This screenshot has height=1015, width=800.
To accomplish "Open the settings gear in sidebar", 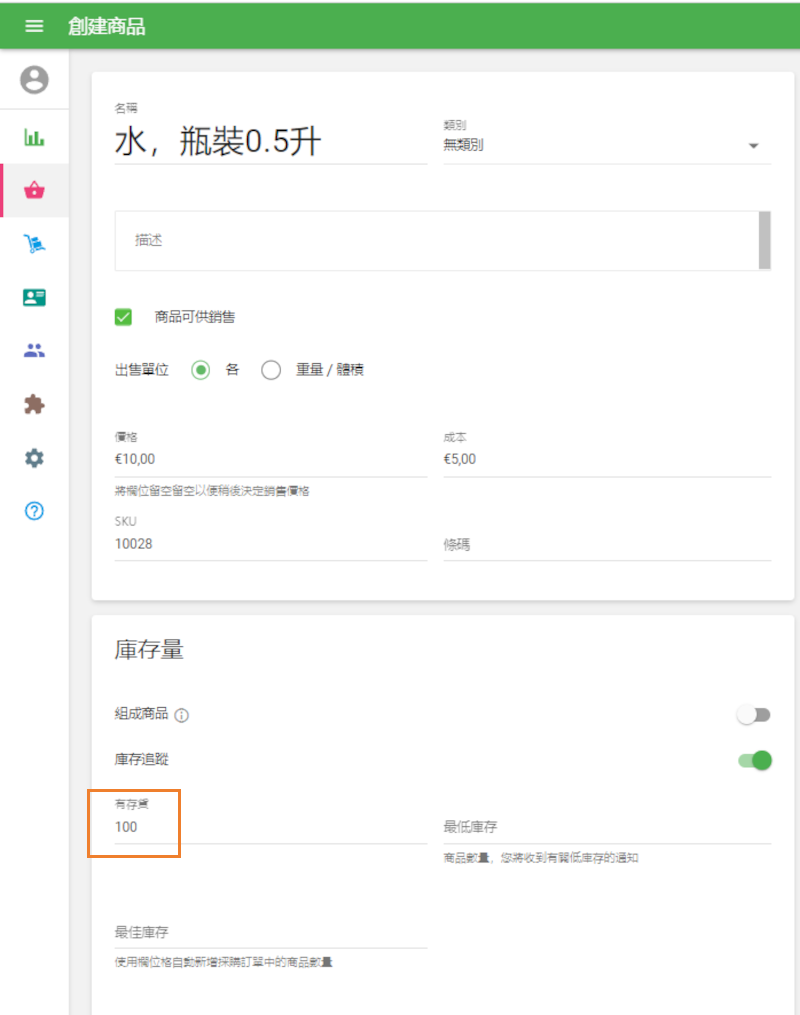I will point(34,458).
